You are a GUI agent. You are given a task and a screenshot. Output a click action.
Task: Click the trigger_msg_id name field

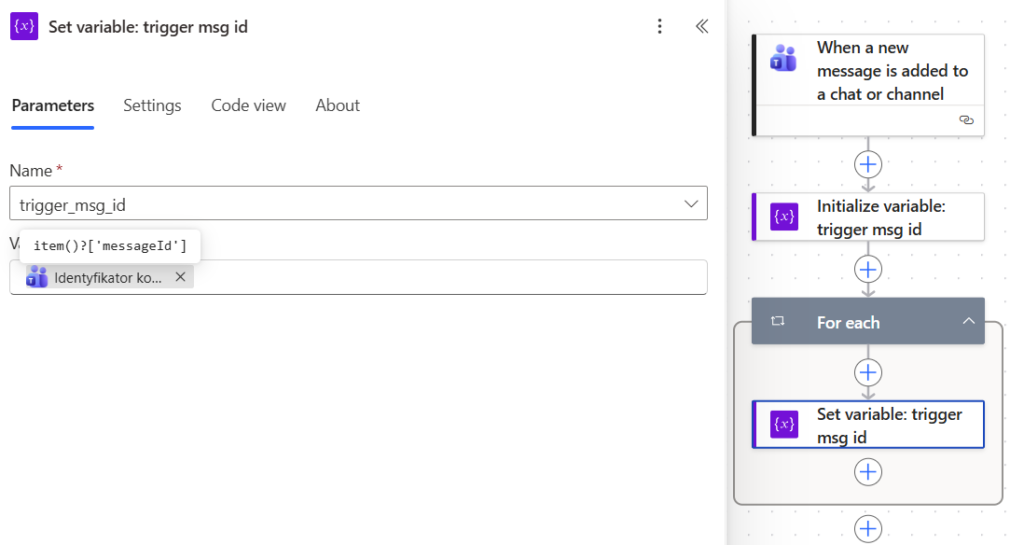click(359, 203)
